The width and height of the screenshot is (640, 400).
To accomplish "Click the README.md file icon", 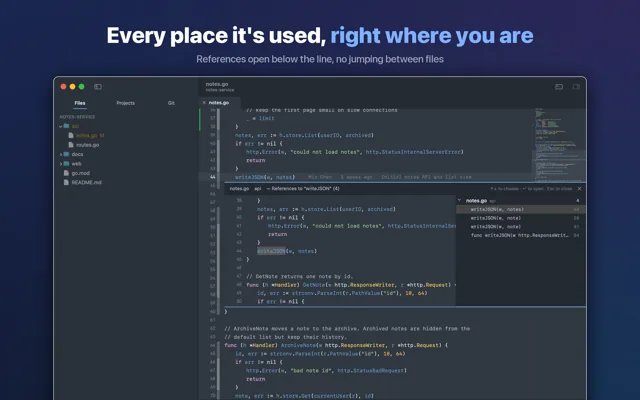I will pos(66,182).
